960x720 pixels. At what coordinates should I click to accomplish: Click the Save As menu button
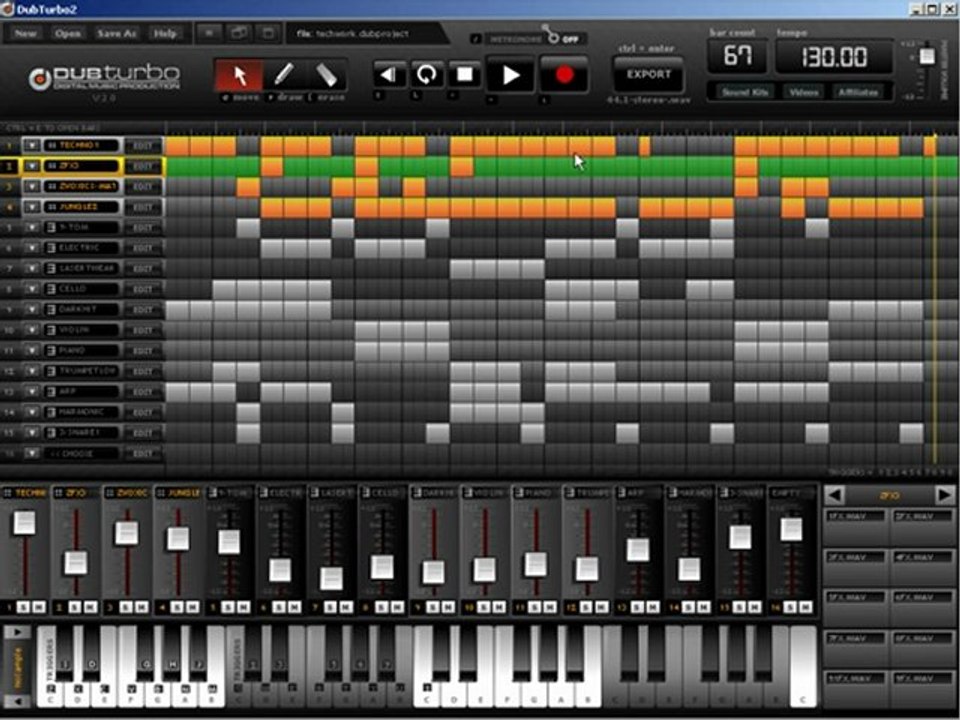point(116,33)
